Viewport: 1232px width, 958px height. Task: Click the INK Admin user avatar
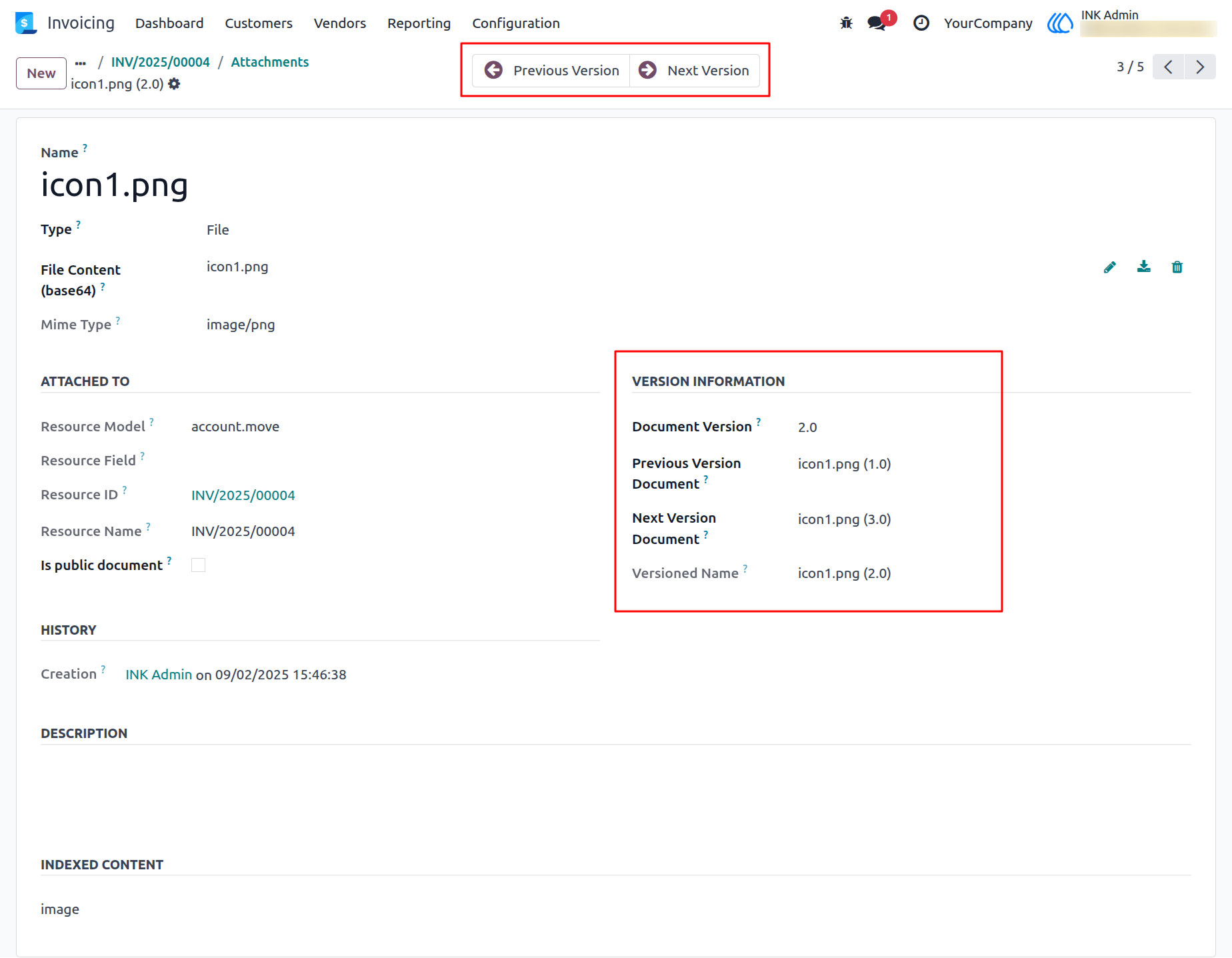pos(1060,23)
